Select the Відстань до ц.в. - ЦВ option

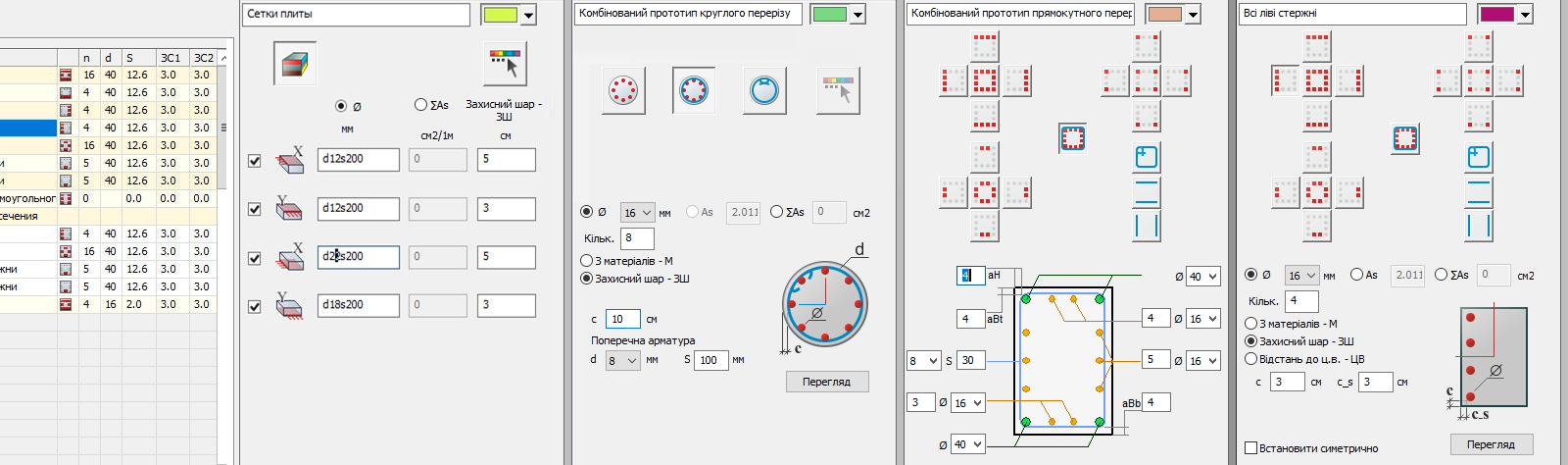[1251, 359]
